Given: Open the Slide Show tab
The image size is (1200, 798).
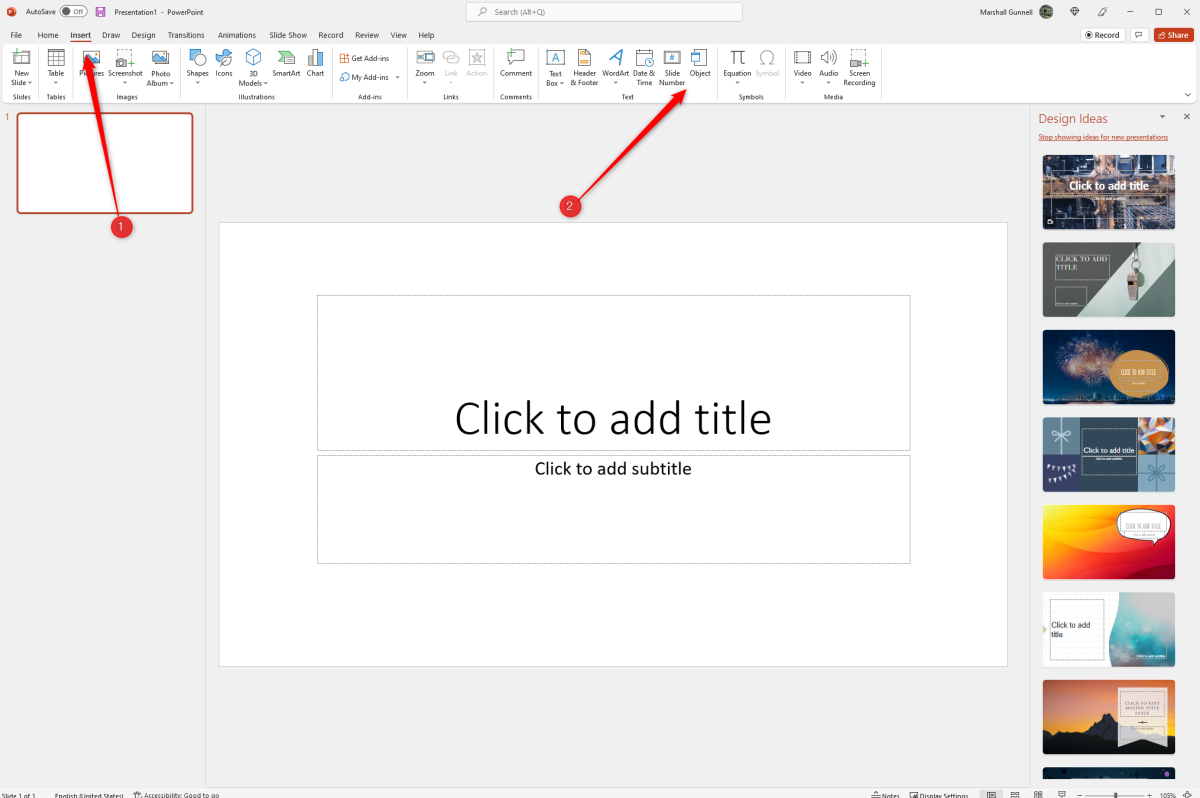Looking at the screenshot, I should point(287,34).
